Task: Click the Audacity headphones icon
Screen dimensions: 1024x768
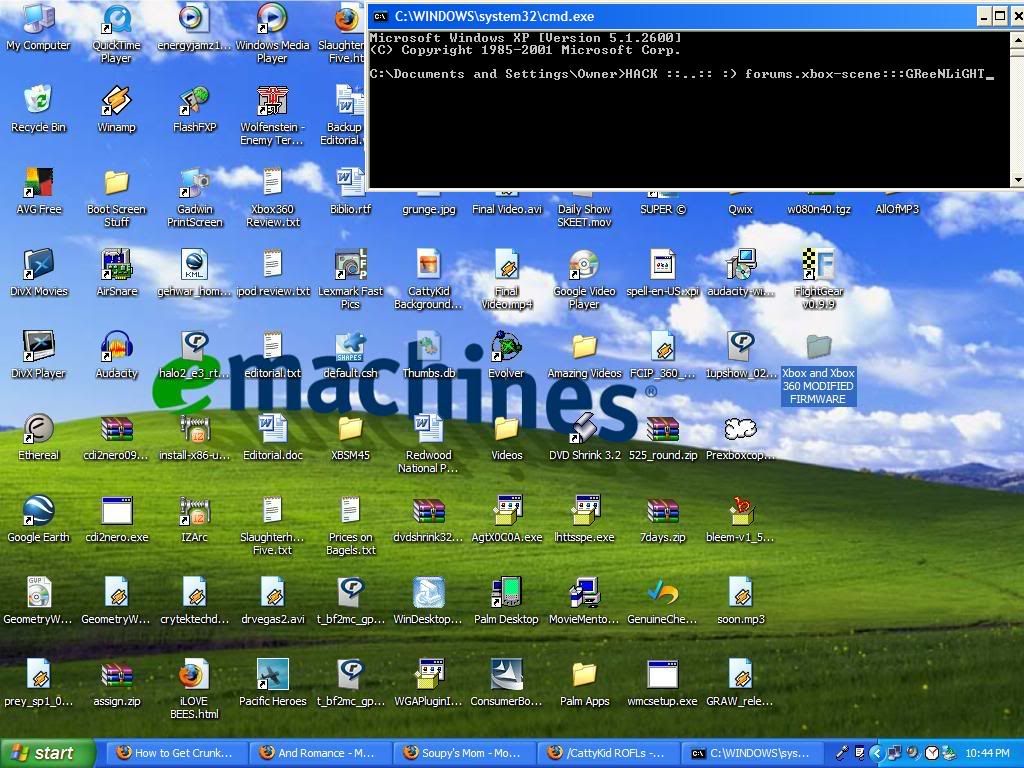Action: coord(117,347)
